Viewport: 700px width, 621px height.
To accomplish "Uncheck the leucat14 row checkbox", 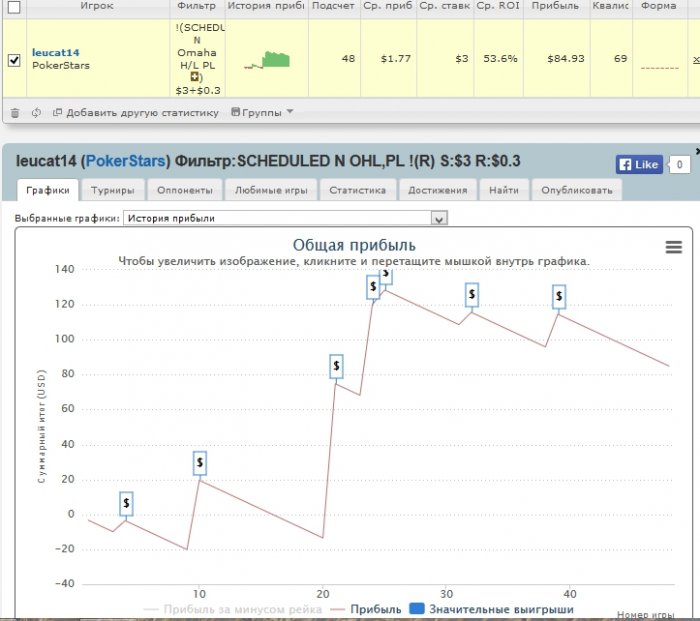I will (x=14, y=60).
